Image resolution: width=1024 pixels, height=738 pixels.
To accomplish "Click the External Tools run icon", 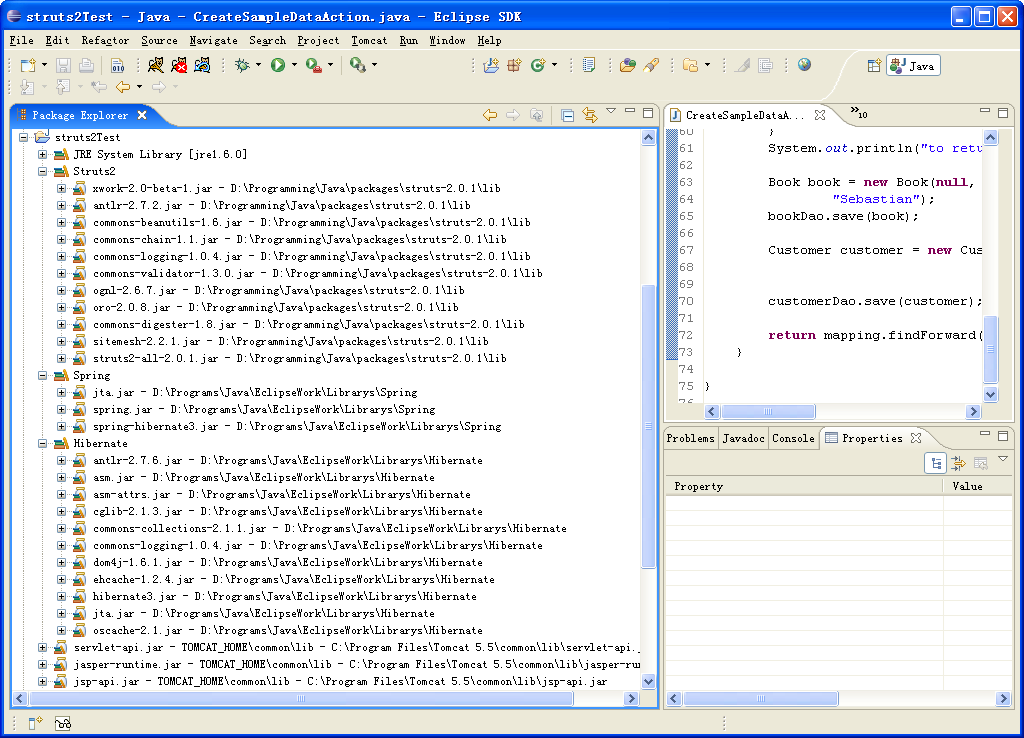I will coord(314,65).
